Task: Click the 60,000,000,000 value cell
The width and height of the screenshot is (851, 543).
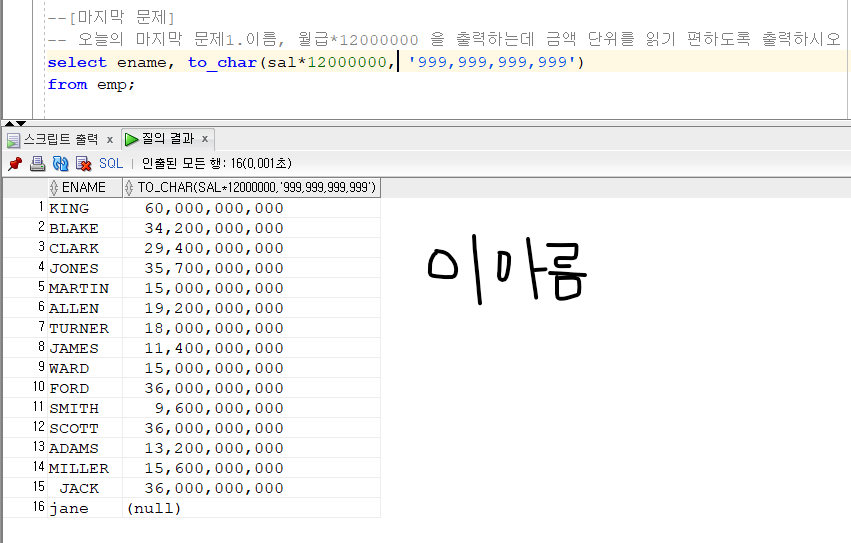Action: pos(251,208)
